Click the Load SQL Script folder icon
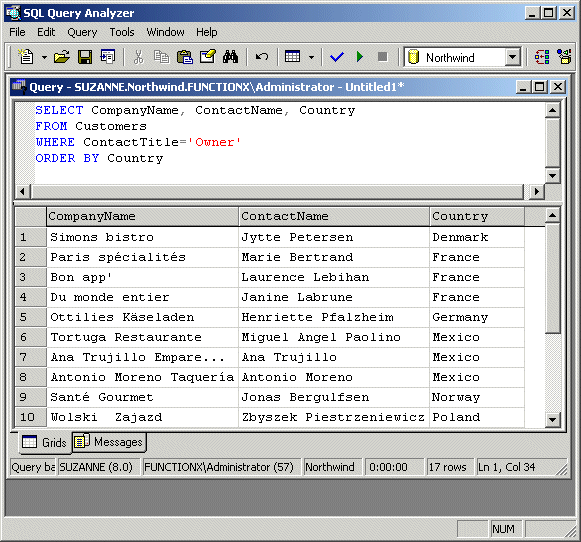The width and height of the screenshot is (581, 542). click(62, 57)
